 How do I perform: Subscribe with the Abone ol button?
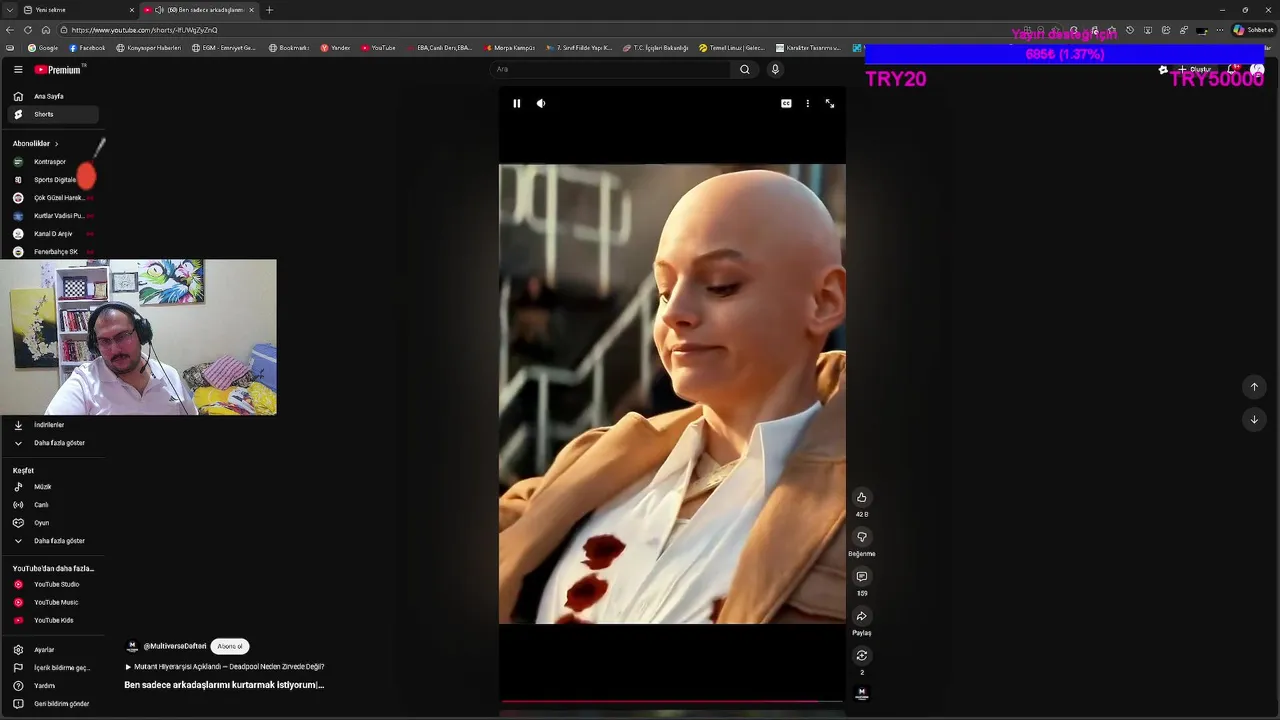pyautogui.click(x=230, y=646)
